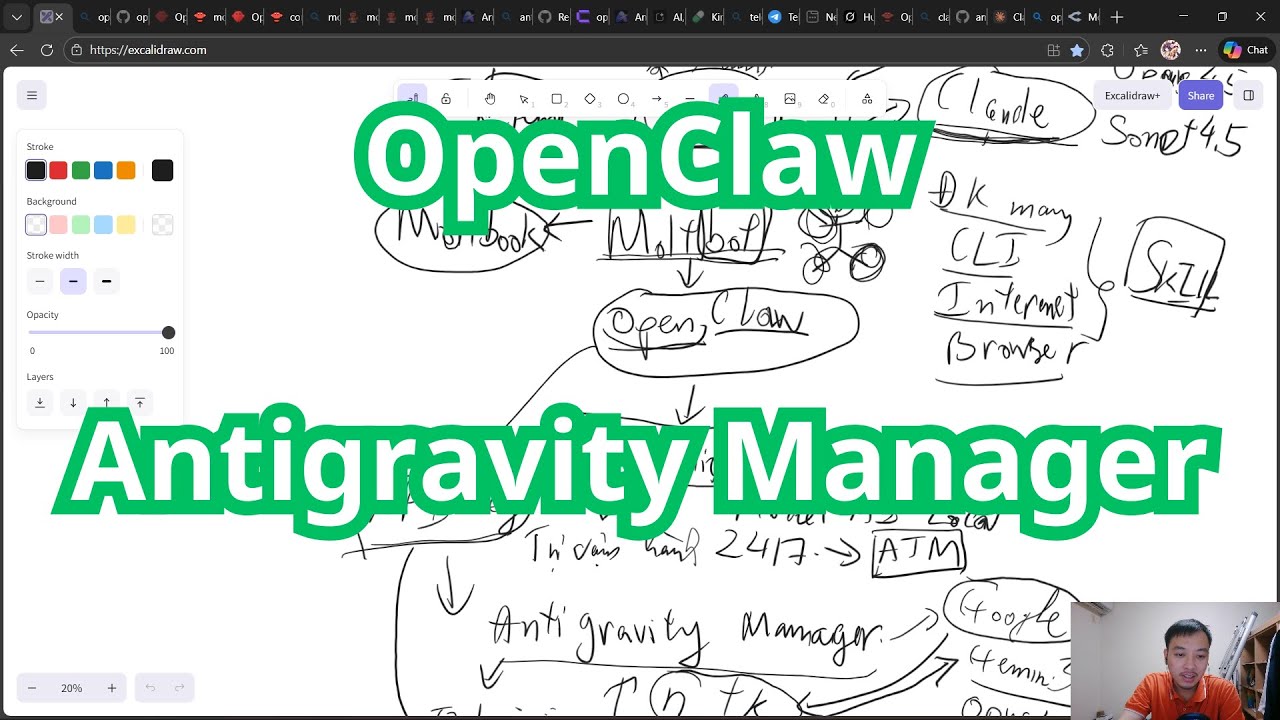The image size is (1280, 720).
Task: Select the Selection arrow tool
Action: pos(523,99)
